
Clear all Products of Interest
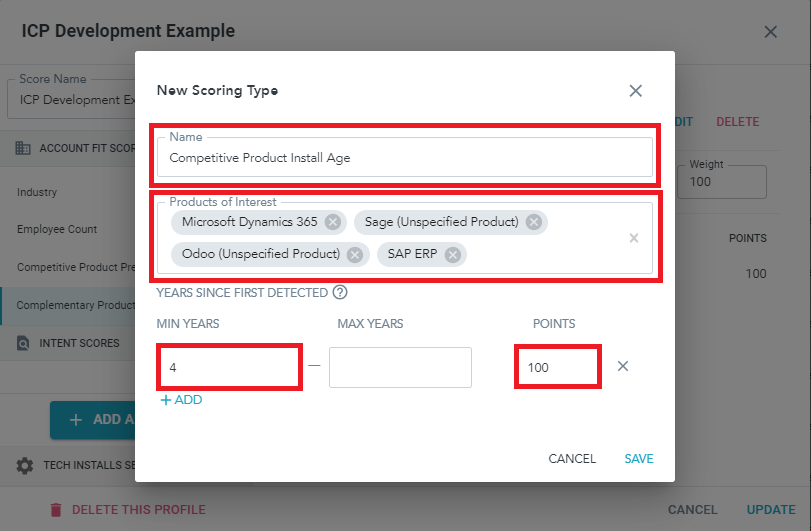point(633,238)
